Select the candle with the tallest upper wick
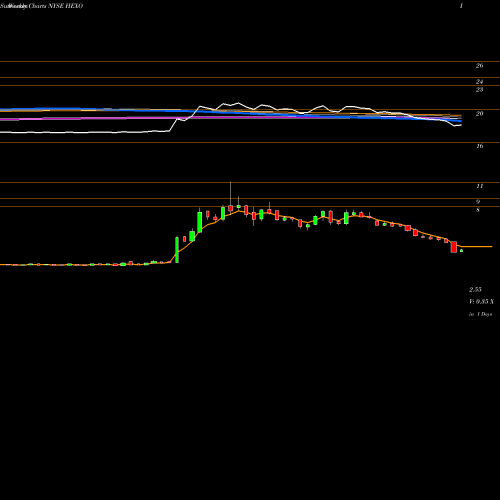The image size is (500, 500). tap(230, 198)
